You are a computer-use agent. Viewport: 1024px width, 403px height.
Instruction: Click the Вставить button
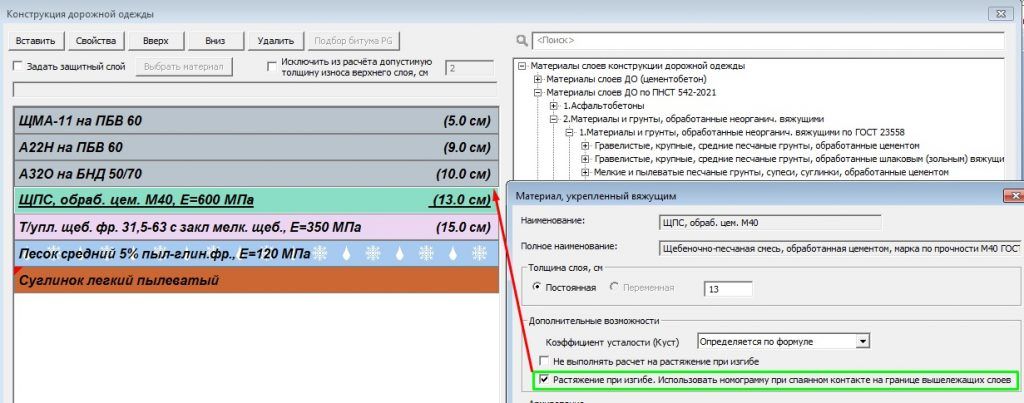[36, 40]
